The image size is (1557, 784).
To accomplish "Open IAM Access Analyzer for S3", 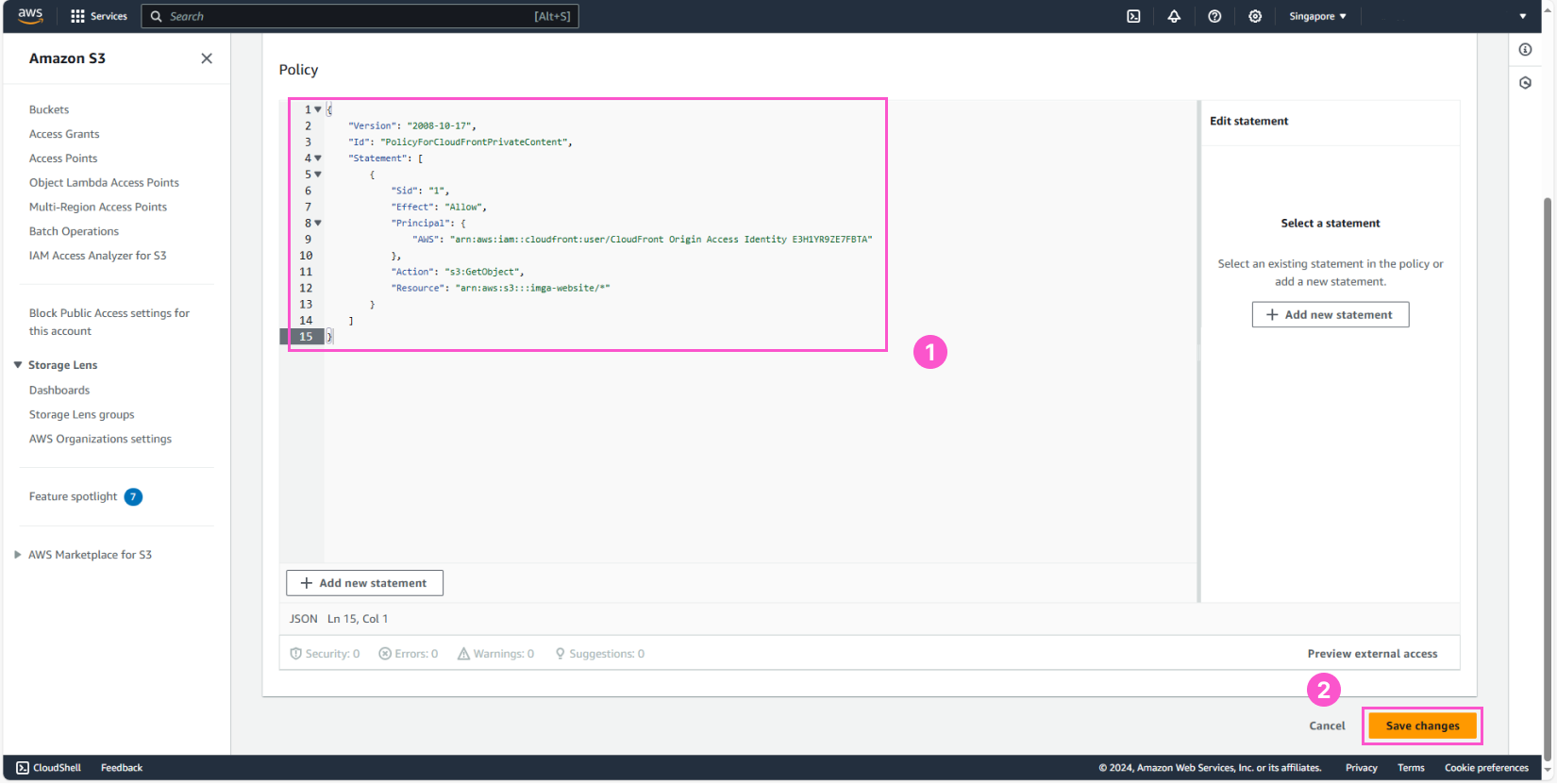I will point(97,256).
